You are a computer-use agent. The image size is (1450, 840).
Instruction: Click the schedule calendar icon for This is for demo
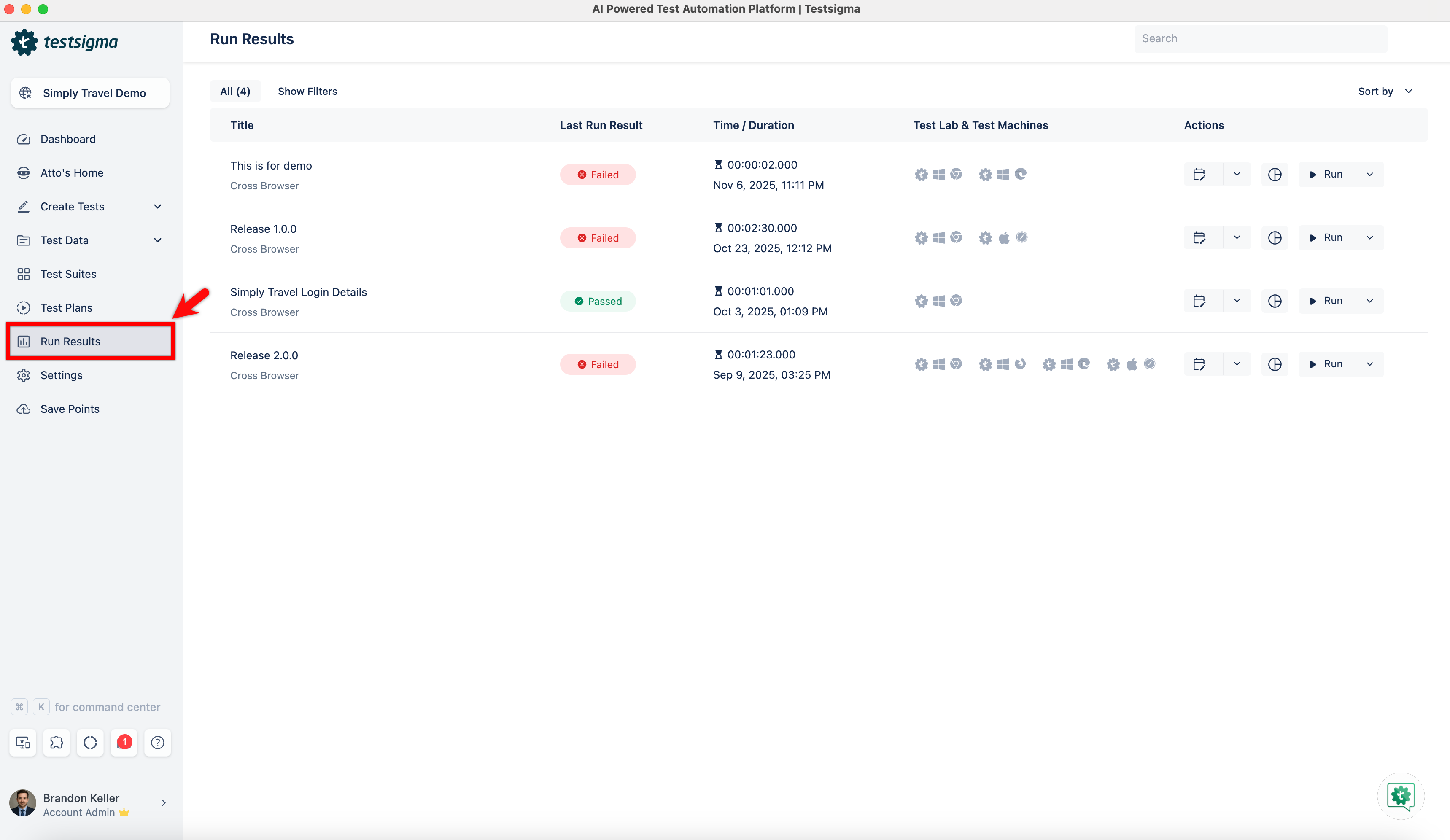tap(1199, 174)
